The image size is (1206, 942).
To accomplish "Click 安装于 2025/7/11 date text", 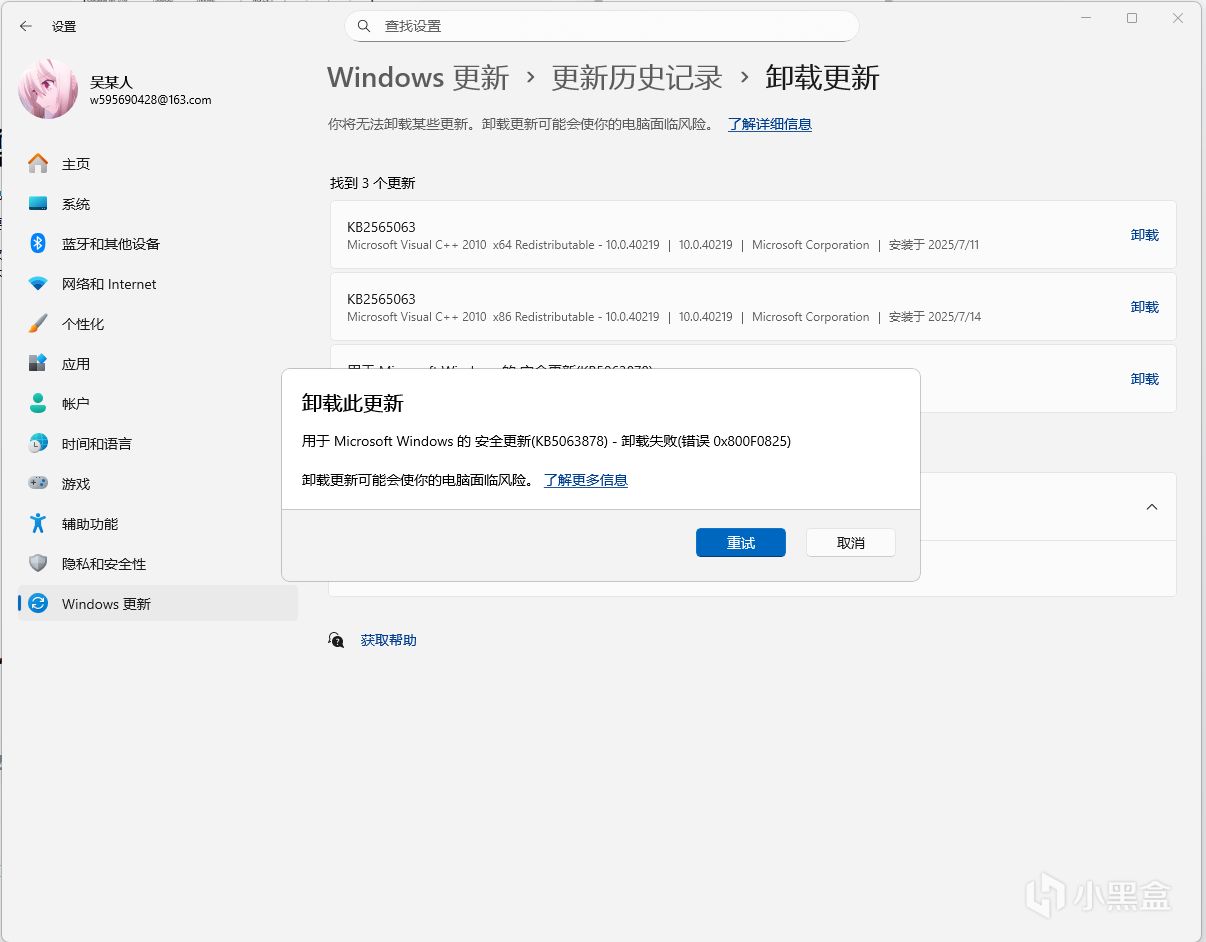I will tap(934, 245).
